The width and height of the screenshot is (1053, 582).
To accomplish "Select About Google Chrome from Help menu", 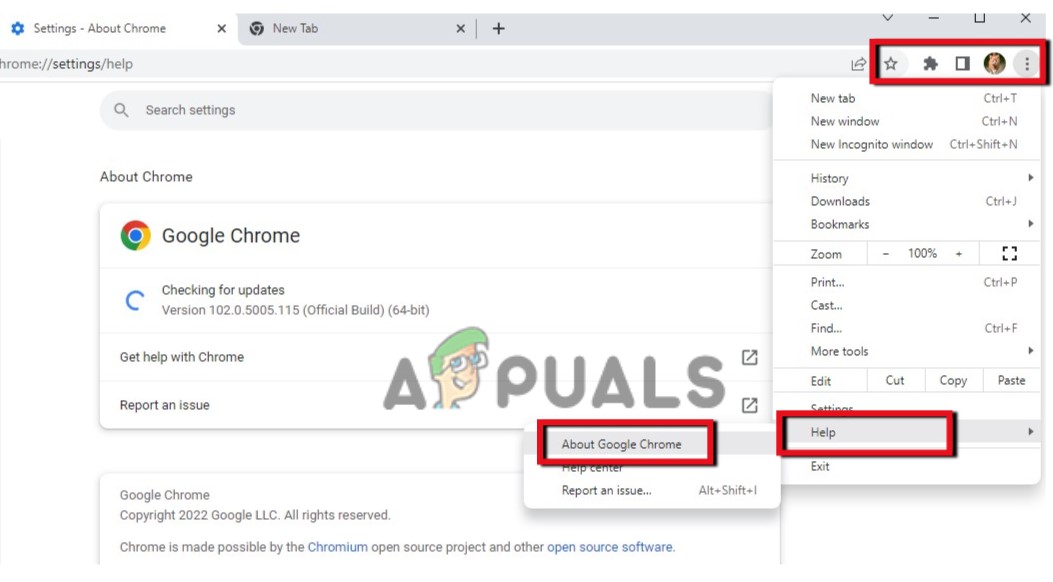I will tap(620, 443).
